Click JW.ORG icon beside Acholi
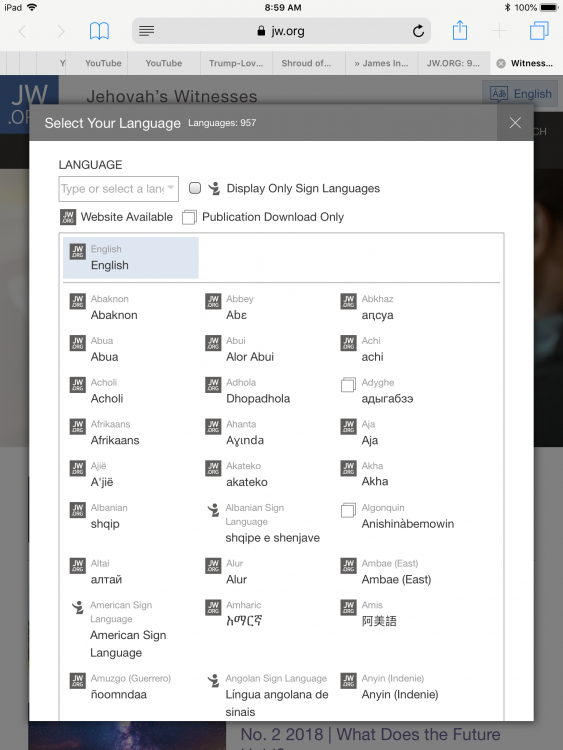 77,385
